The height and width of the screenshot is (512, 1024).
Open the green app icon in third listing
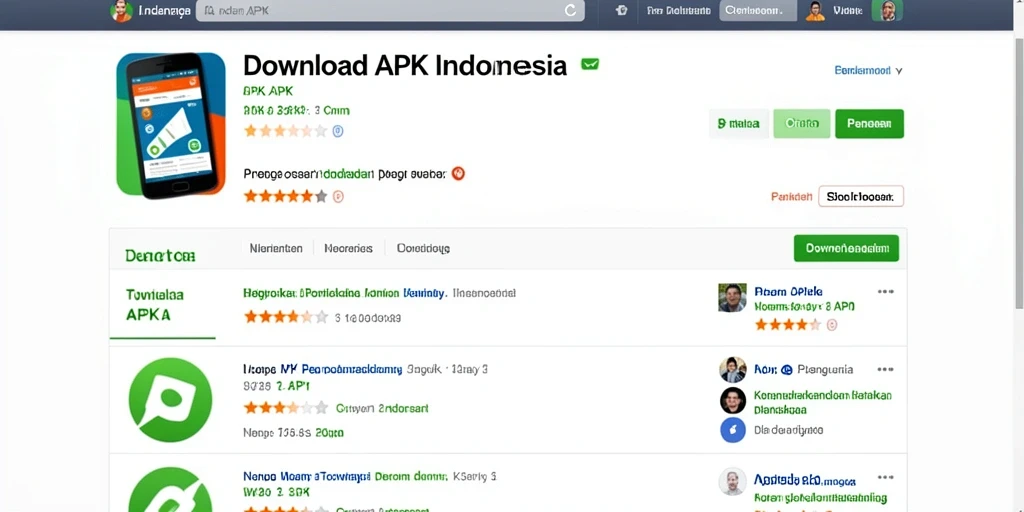(170, 489)
